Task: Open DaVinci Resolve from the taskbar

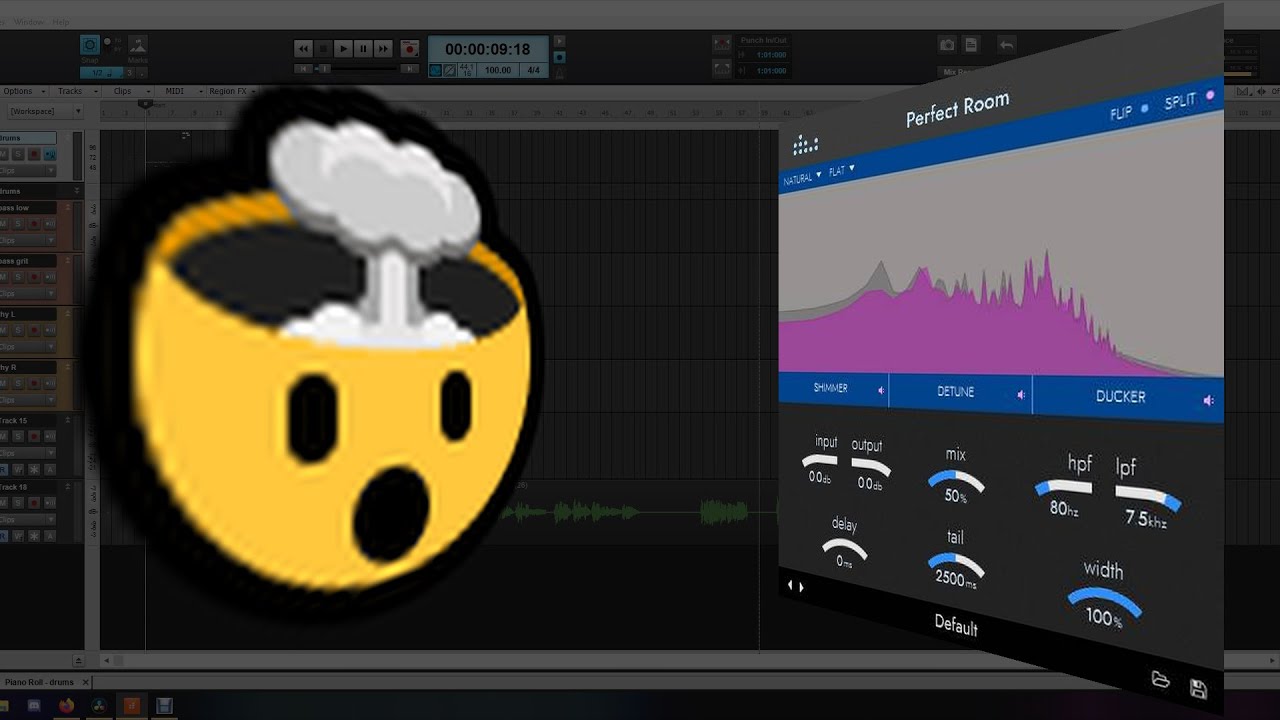Action: pyautogui.click(x=99, y=705)
